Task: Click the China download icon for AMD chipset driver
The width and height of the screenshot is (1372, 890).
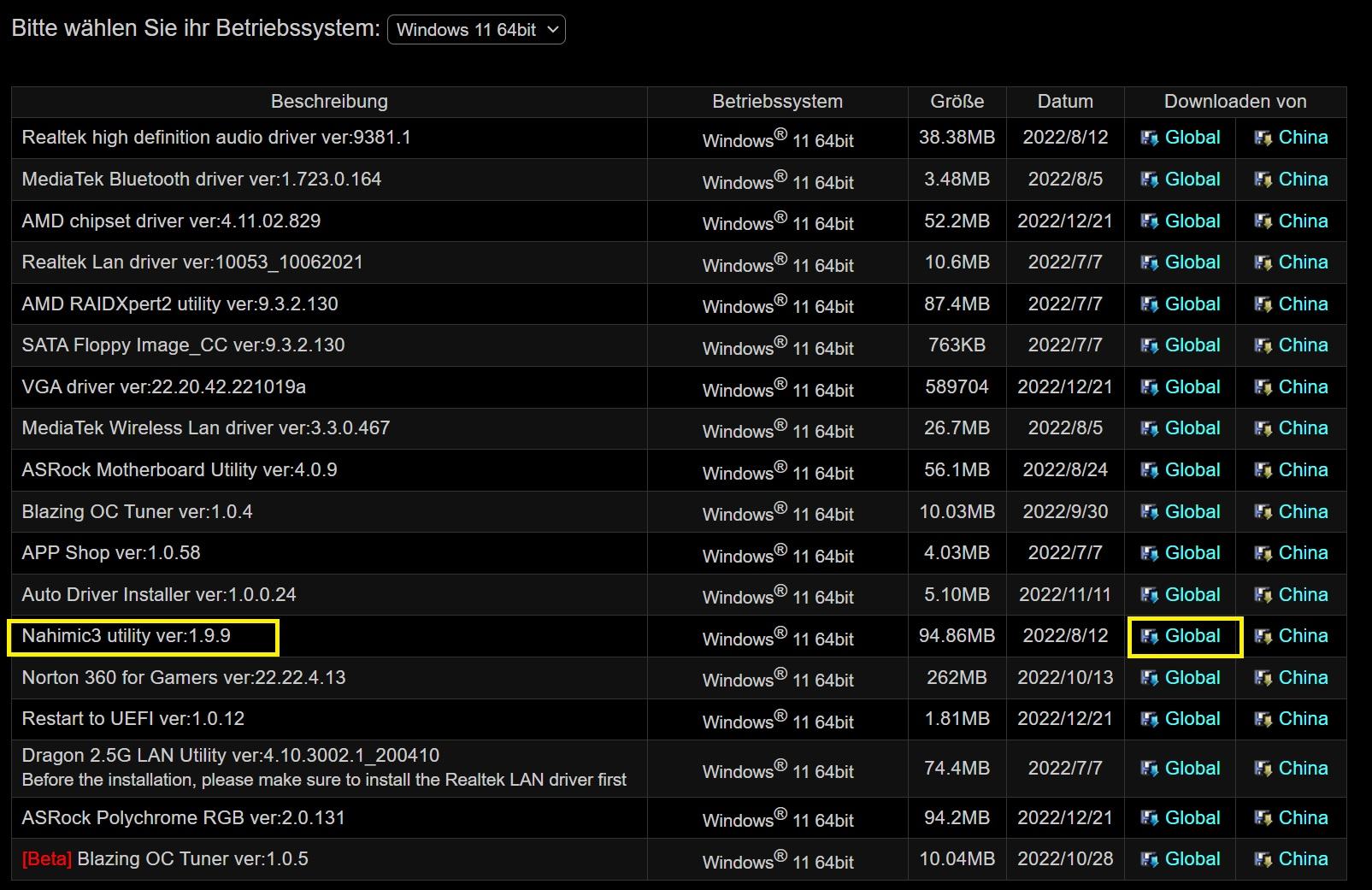Action: point(1263,222)
